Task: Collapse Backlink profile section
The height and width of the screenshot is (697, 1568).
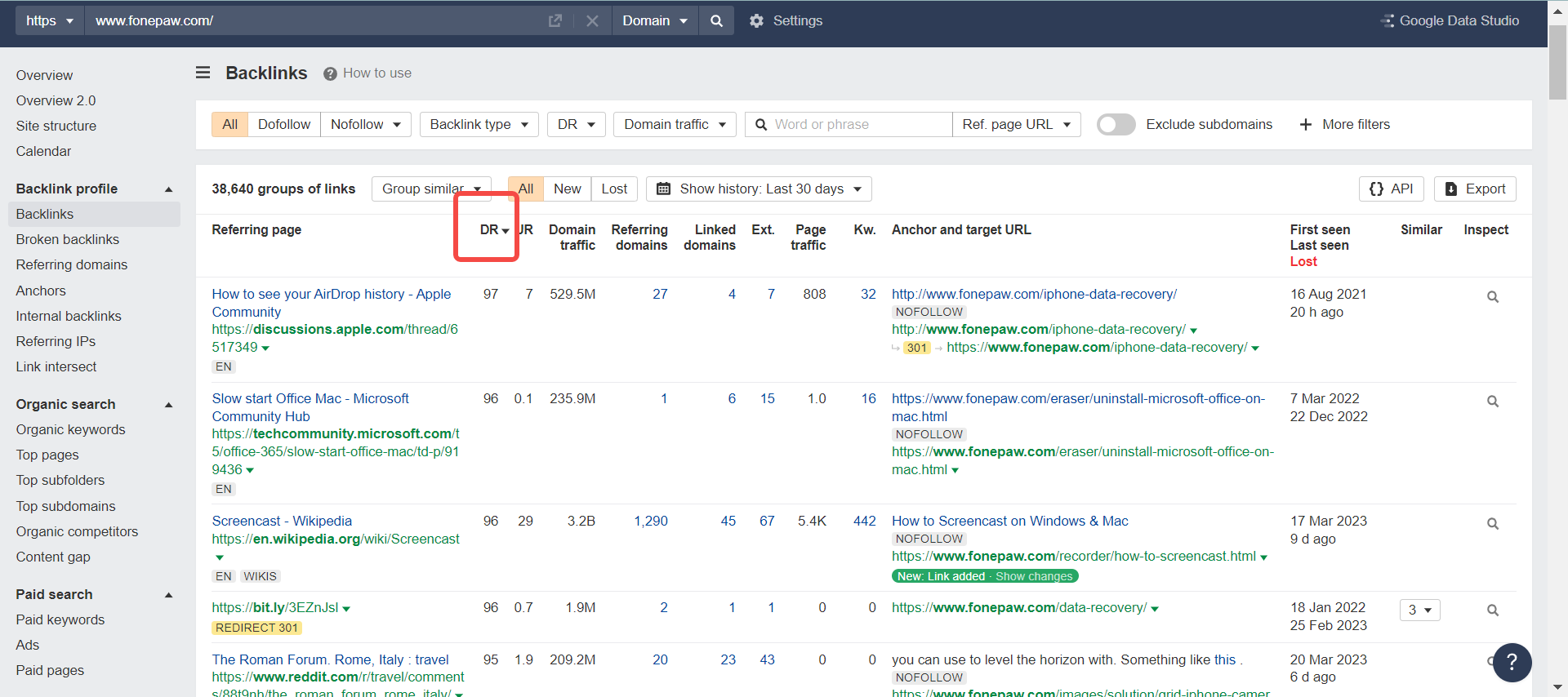Action: point(169,189)
